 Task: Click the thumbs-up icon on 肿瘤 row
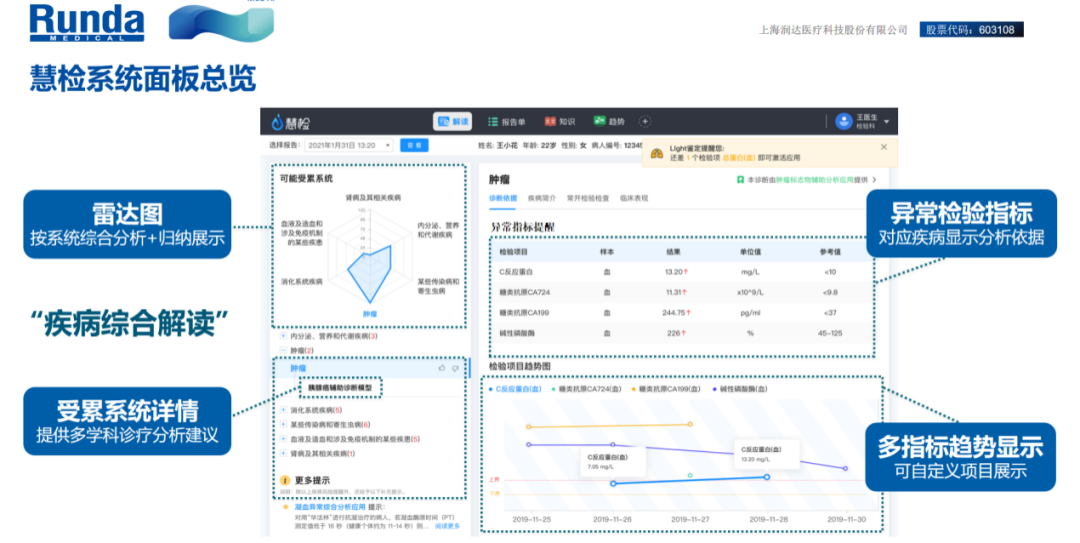coord(441,368)
